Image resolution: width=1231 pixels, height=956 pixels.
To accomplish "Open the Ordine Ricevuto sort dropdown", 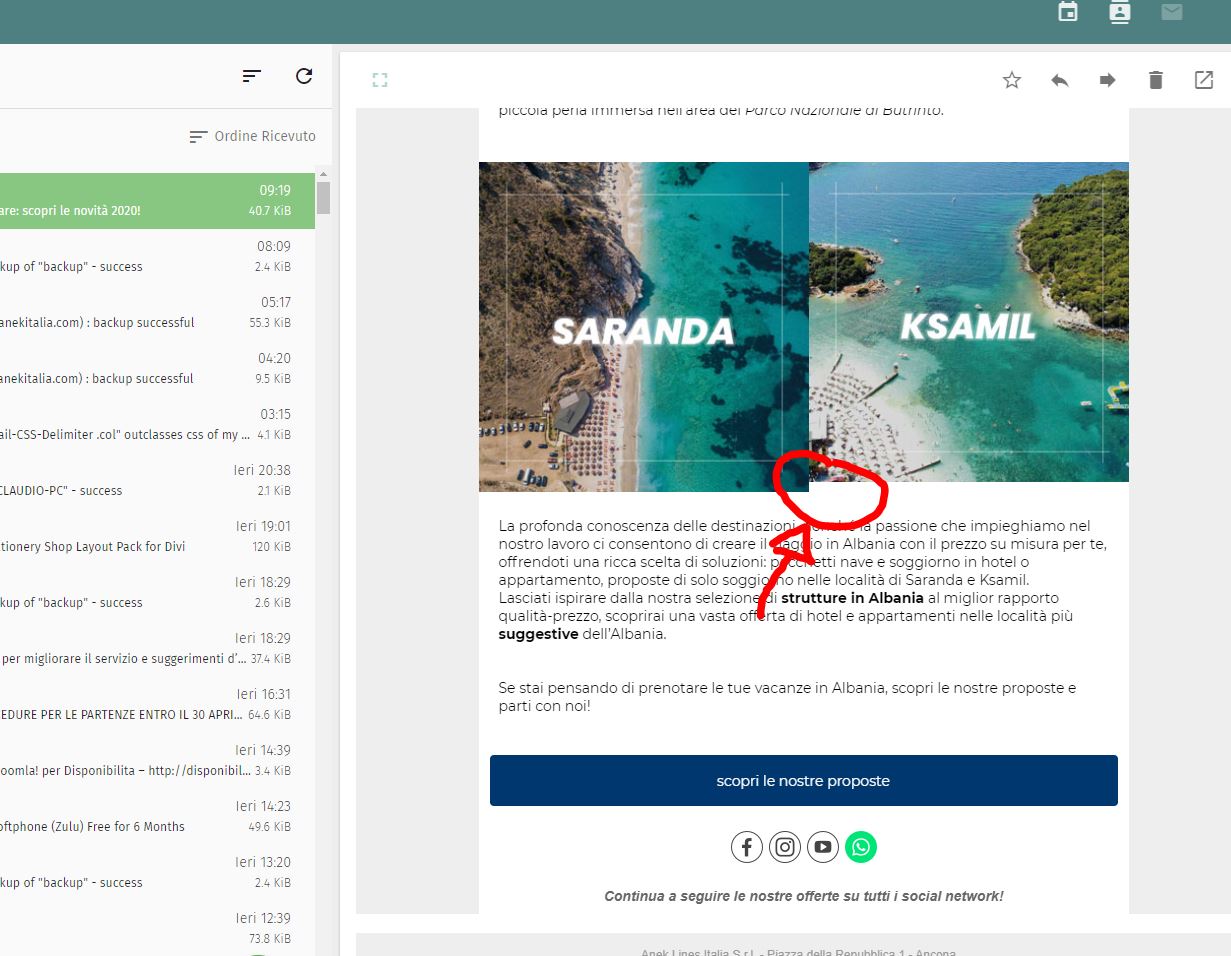I will pyautogui.click(x=253, y=136).
